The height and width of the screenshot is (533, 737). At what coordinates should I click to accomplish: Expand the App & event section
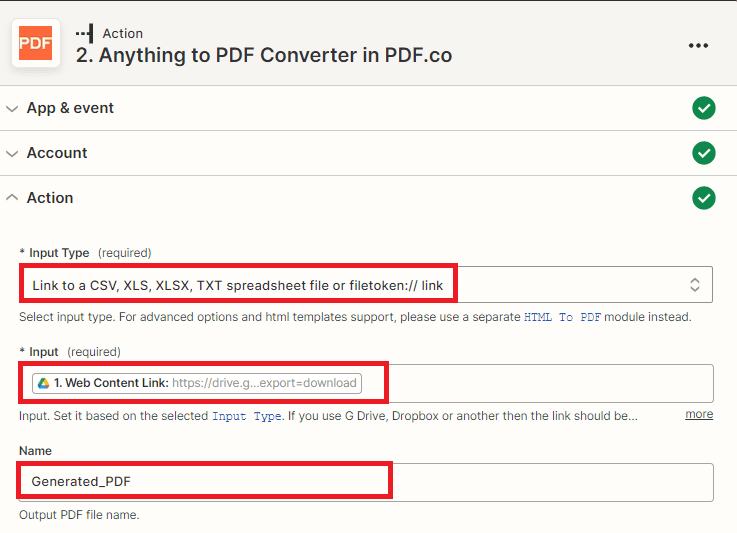12,108
